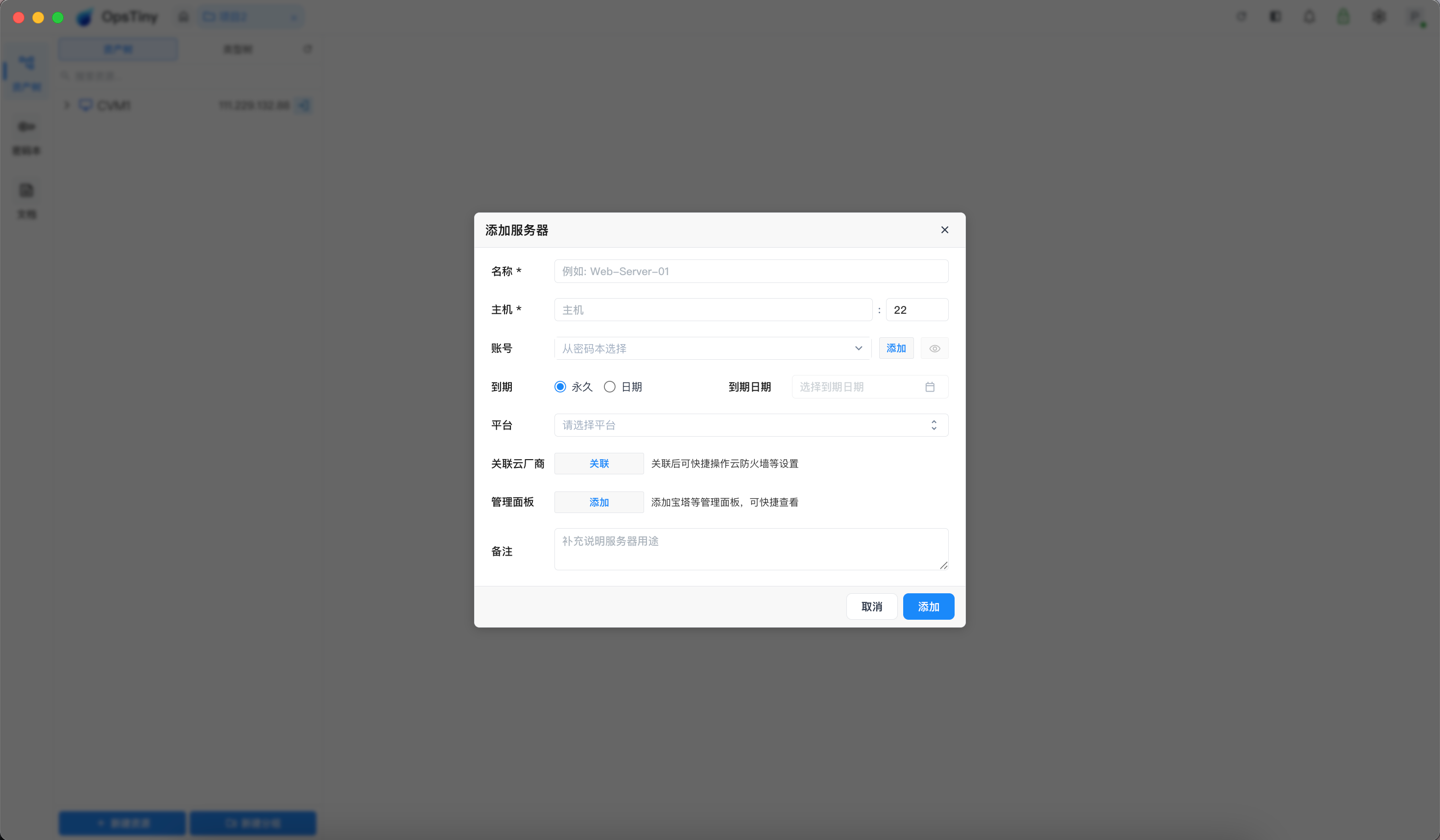Click the 名称 server name input field
This screenshot has width=1440, height=840.
point(751,271)
